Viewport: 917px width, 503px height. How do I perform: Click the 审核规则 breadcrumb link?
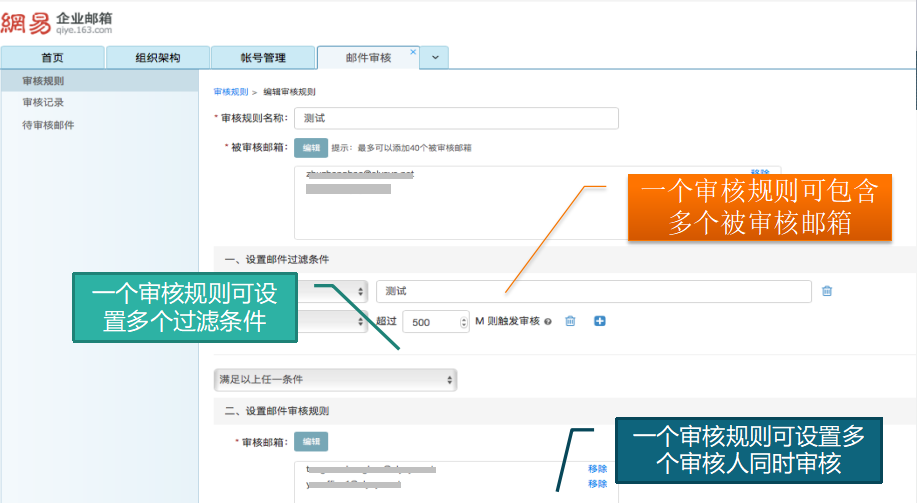tap(231, 91)
